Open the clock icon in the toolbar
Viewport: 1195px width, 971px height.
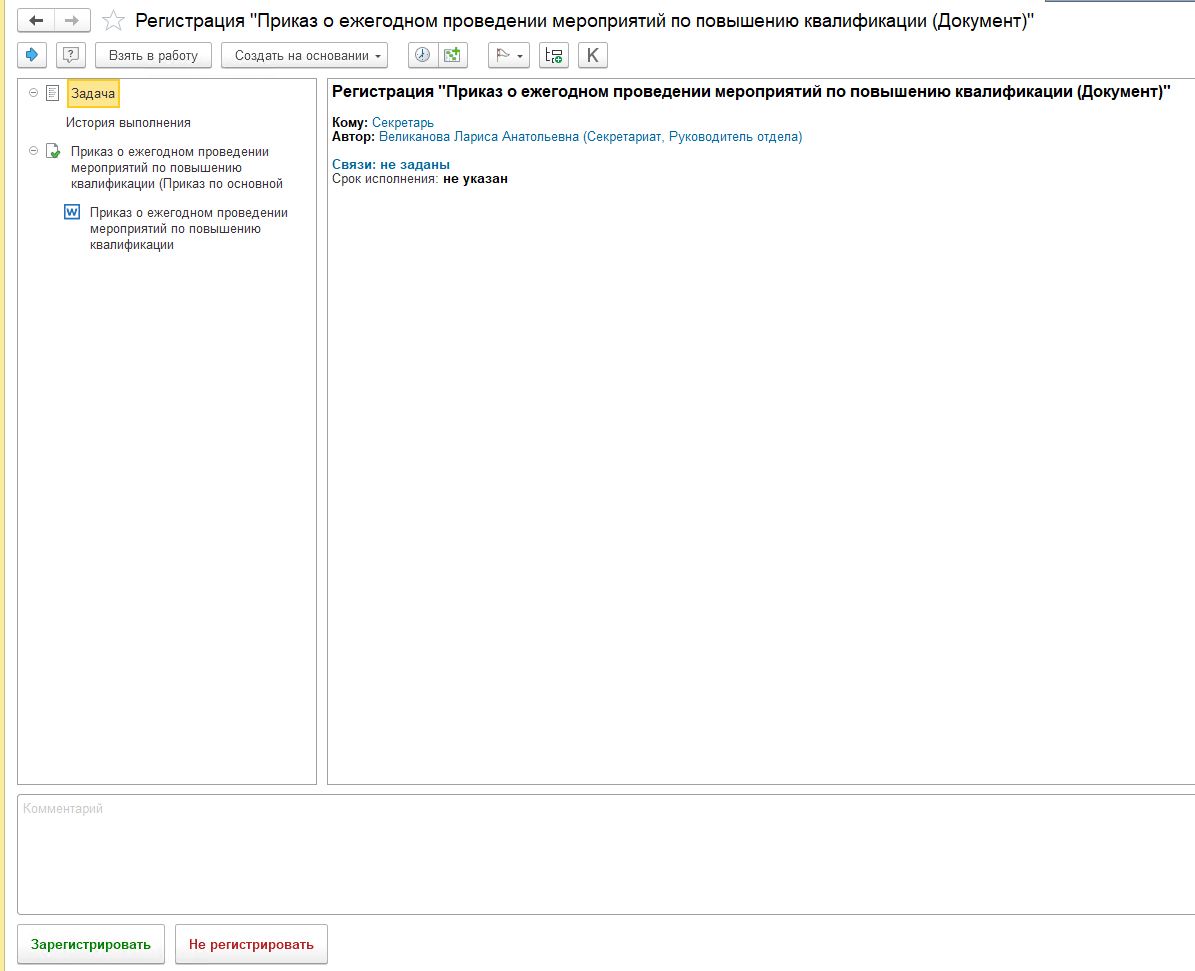[423, 55]
